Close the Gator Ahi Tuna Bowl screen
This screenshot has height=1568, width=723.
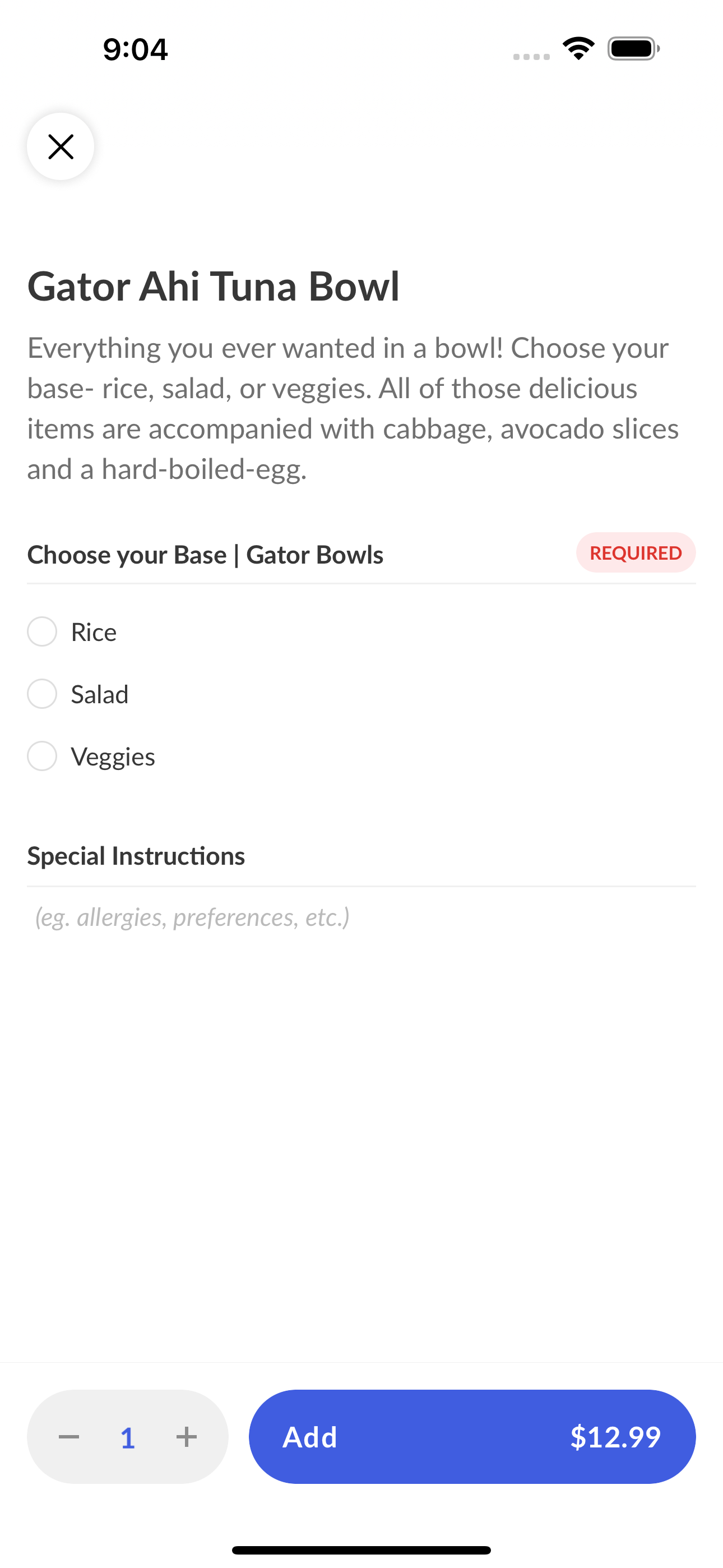coord(61,147)
